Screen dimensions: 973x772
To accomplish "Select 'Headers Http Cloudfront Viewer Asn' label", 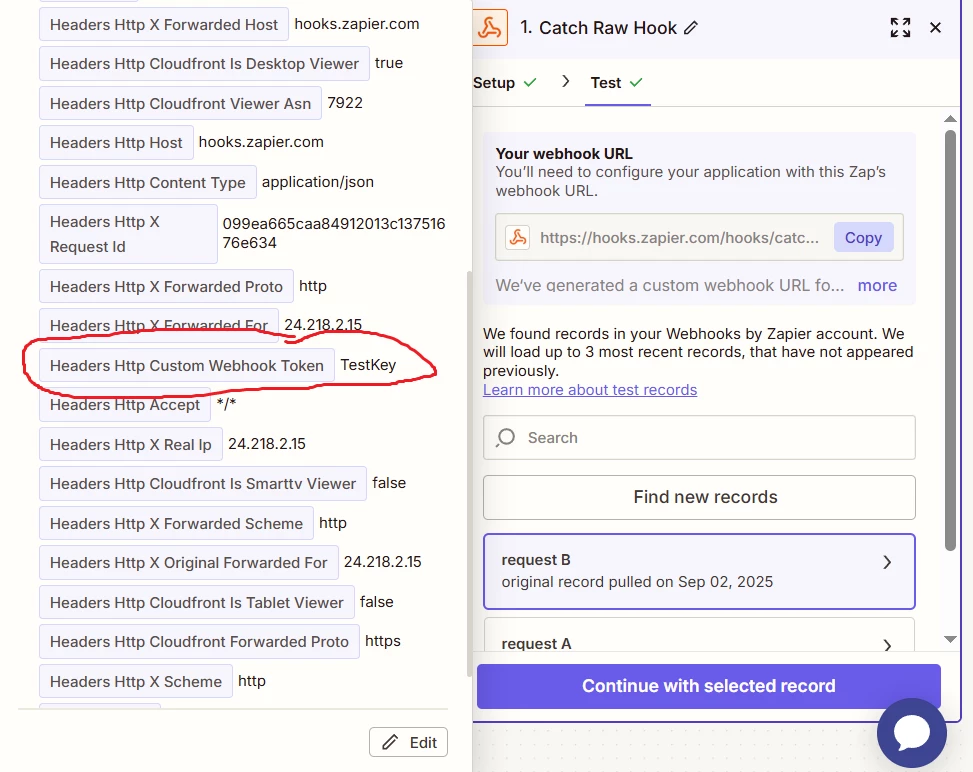I will [x=180, y=104].
